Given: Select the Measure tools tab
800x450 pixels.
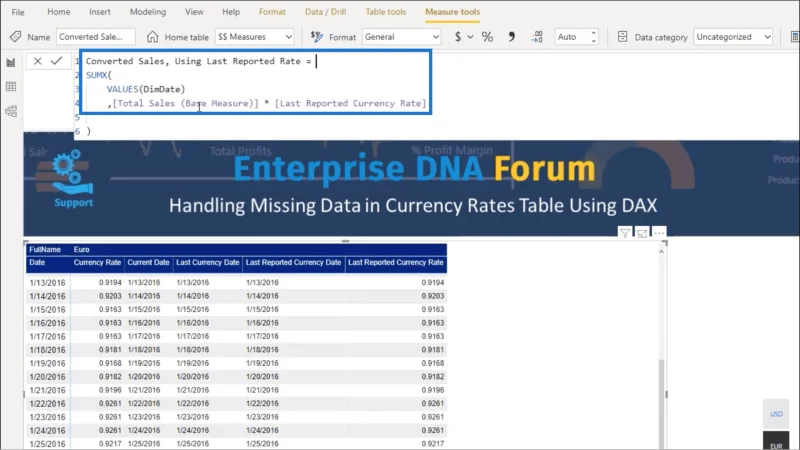Looking at the screenshot, I should pos(453,12).
